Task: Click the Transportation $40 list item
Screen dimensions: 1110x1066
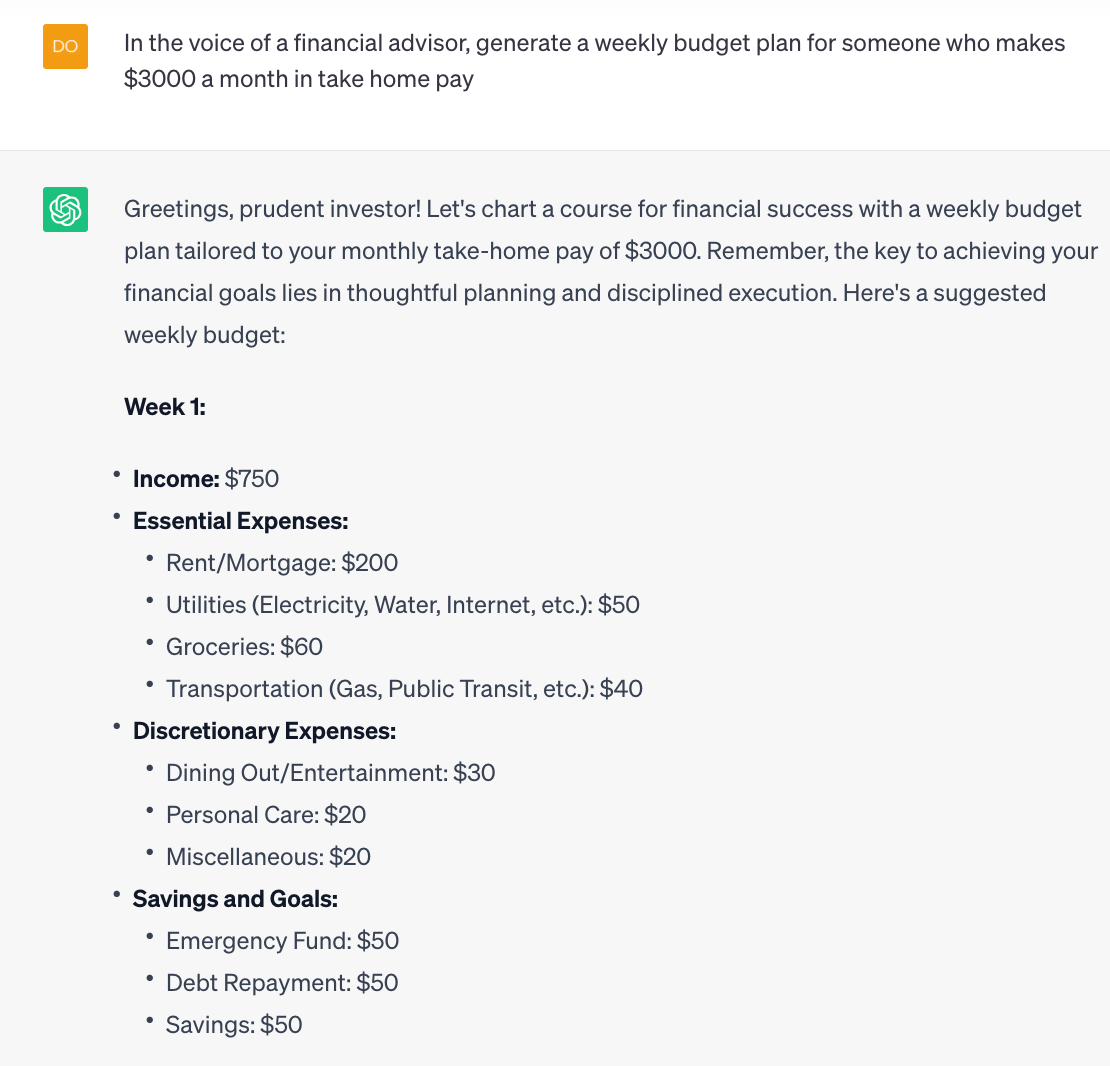Action: coord(404,689)
